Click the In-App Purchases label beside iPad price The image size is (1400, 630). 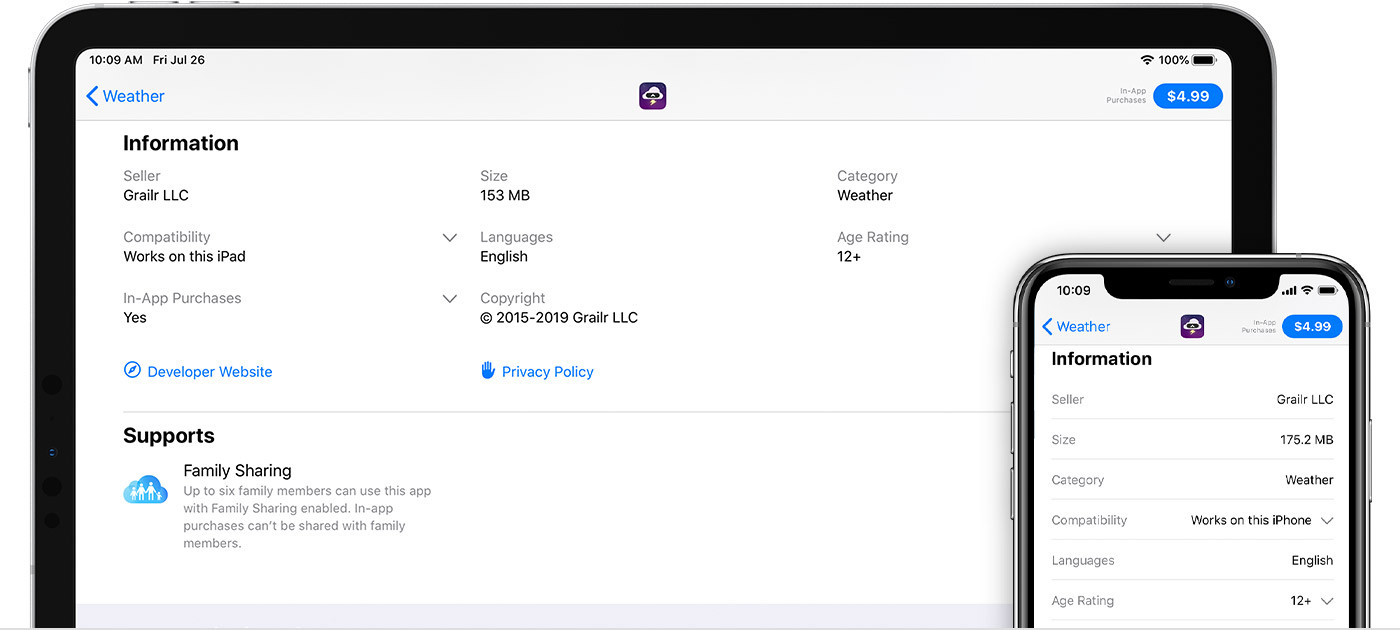click(1126, 96)
